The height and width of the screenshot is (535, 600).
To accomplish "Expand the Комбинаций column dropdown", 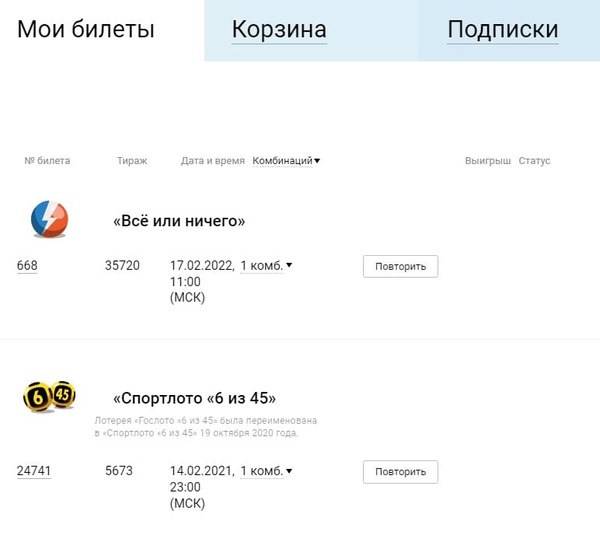I will (x=286, y=161).
